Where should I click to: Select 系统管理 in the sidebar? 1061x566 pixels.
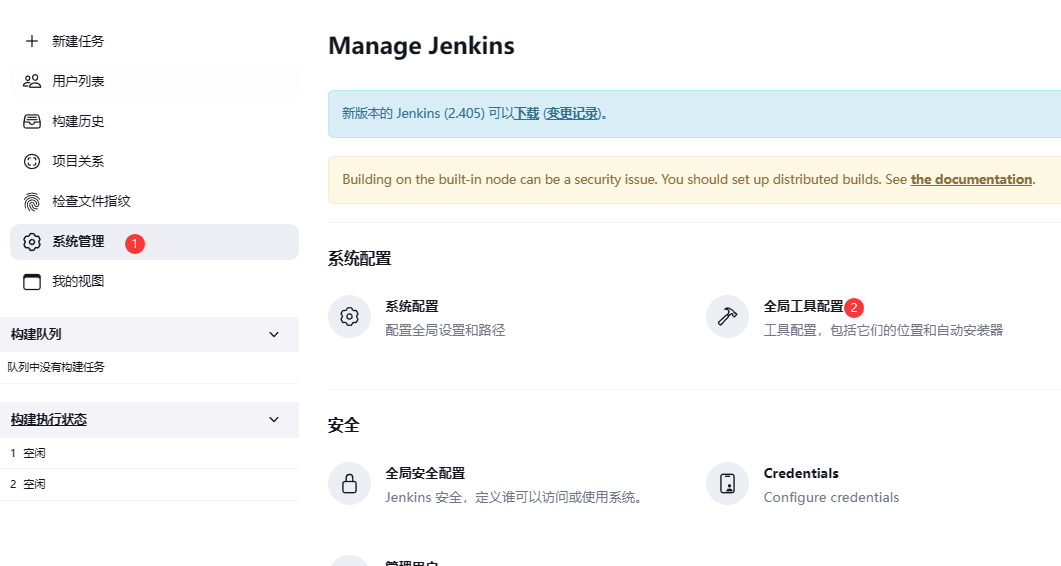coord(154,242)
